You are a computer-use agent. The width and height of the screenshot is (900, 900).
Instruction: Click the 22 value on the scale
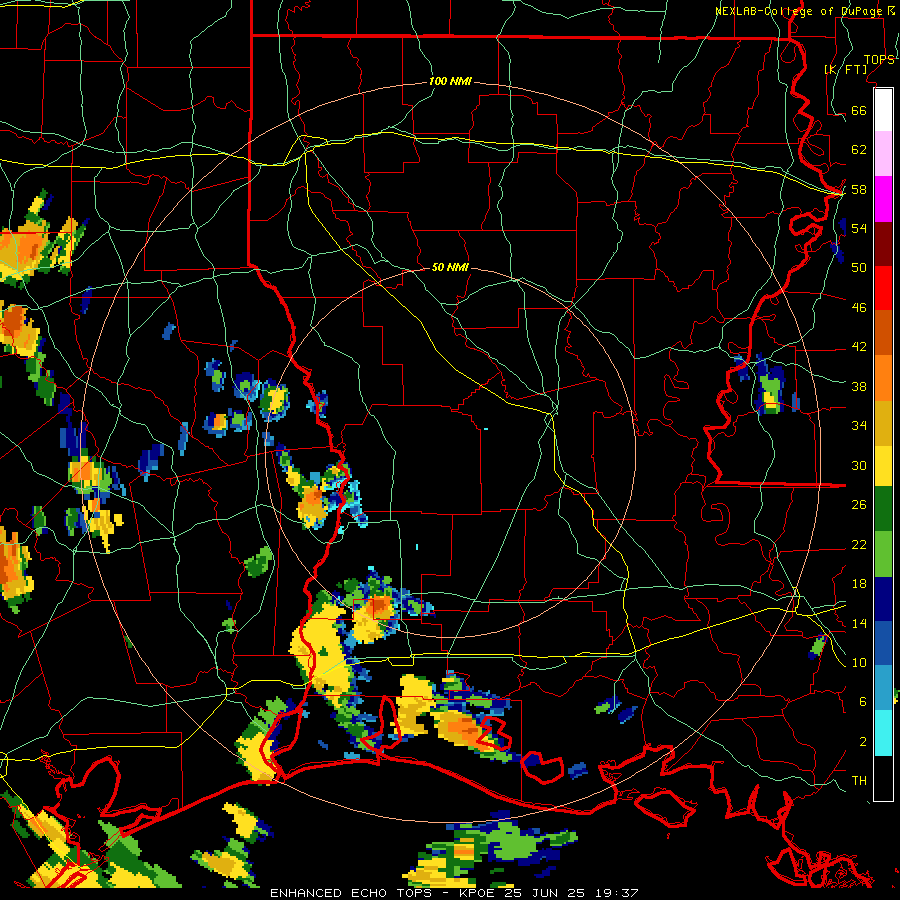[859, 545]
